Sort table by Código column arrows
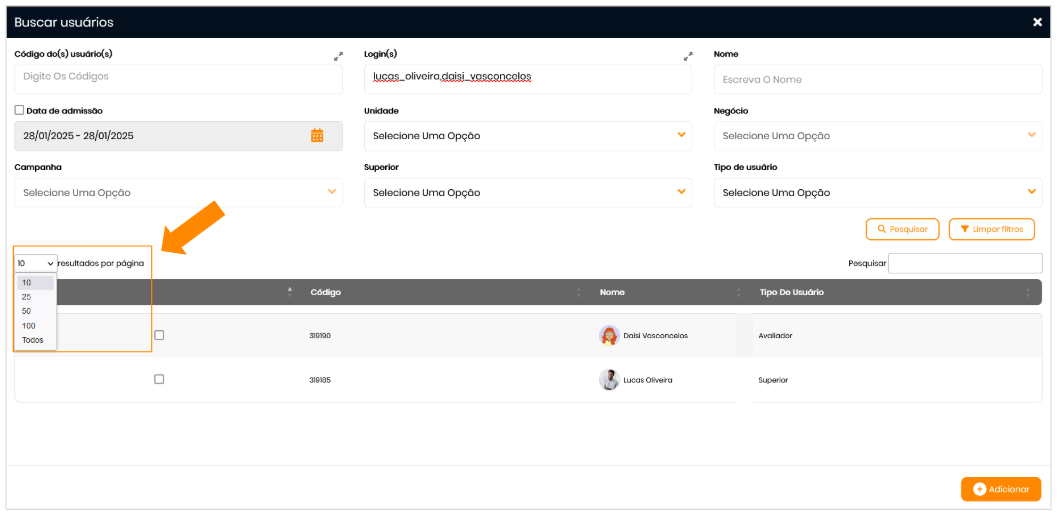 pyautogui.click(x=579, y=293)
